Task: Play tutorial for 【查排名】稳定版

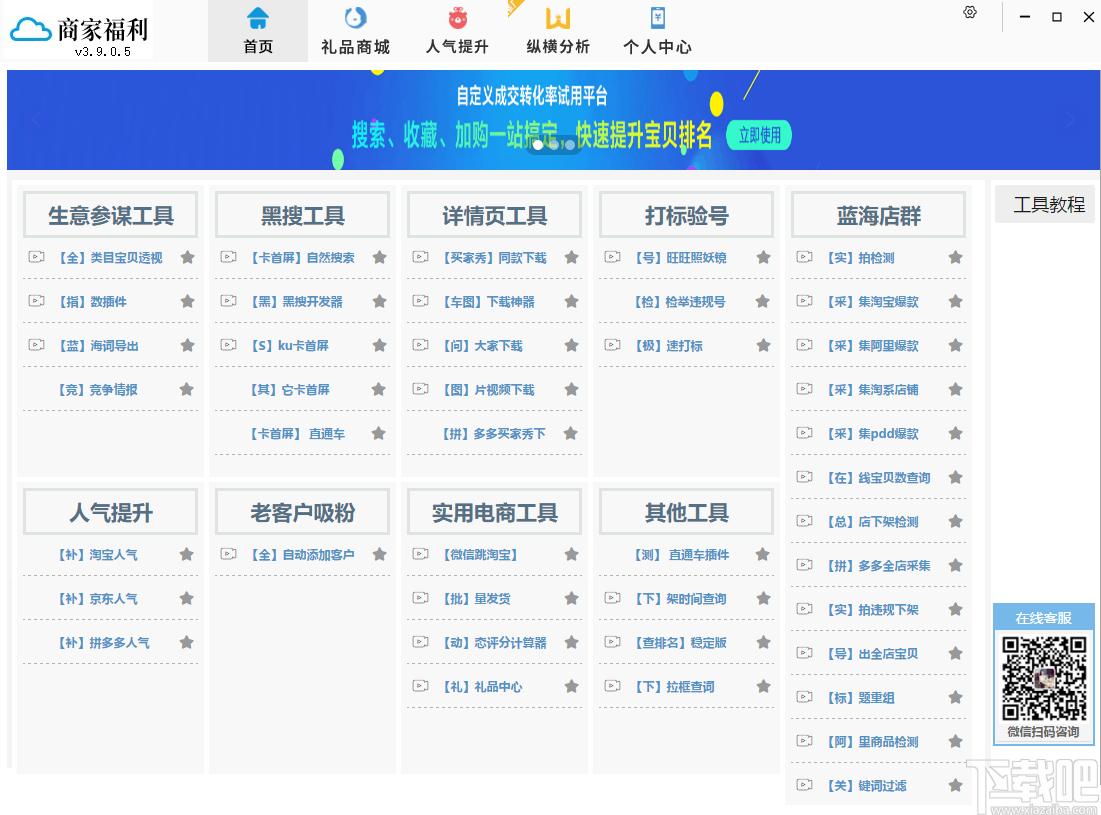Action: [x=612, y=642]
